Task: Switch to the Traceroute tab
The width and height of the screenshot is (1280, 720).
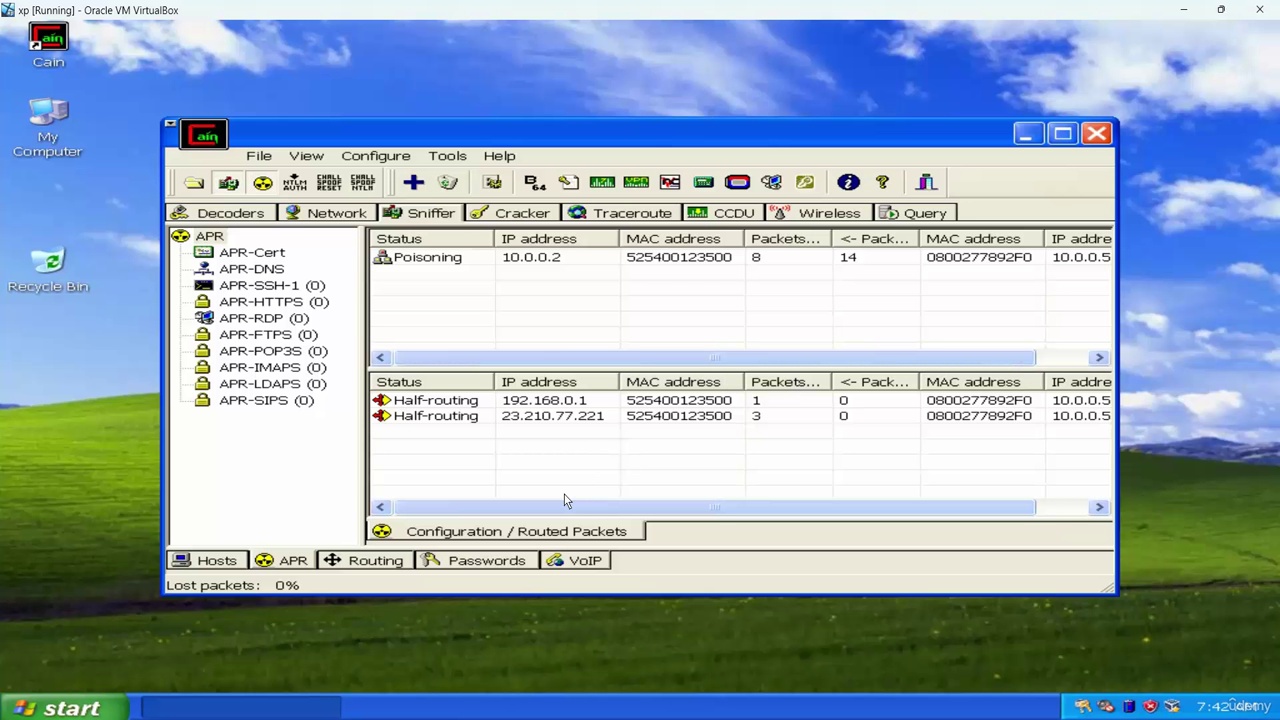Action: [x=621, y=213]
